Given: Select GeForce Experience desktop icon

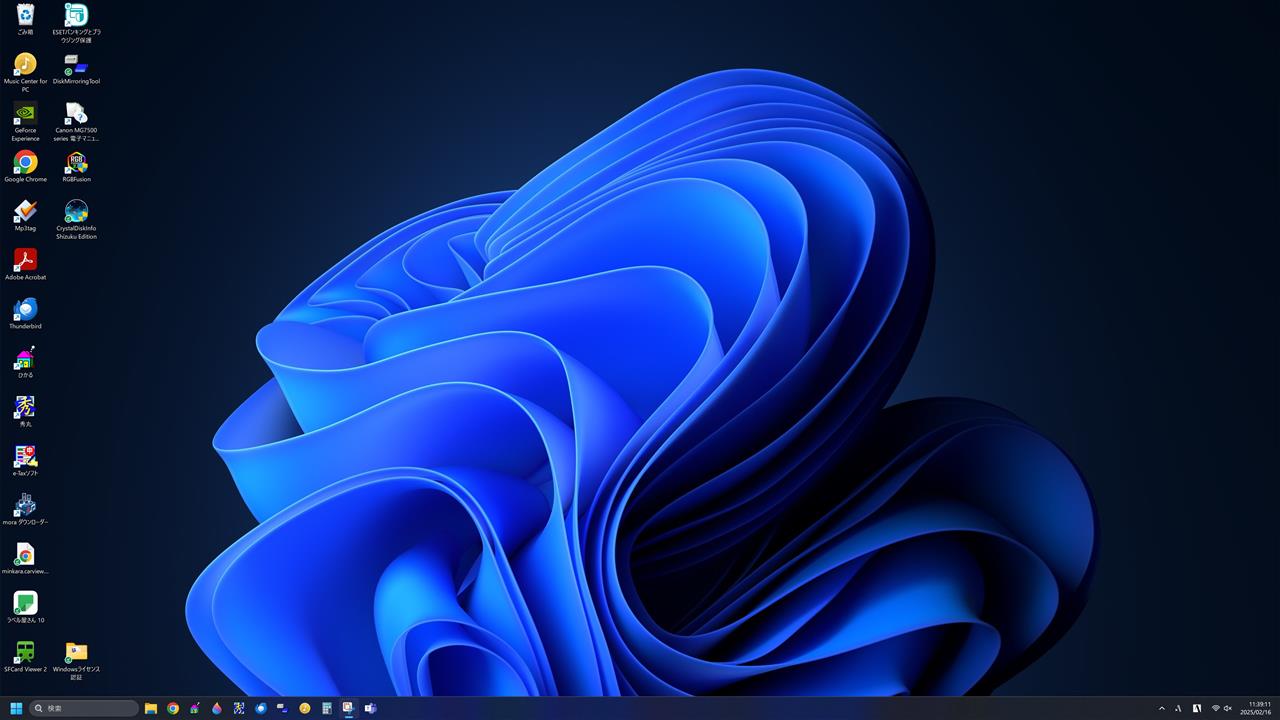Looking at the screenshot, I should [x=25, y=121].
